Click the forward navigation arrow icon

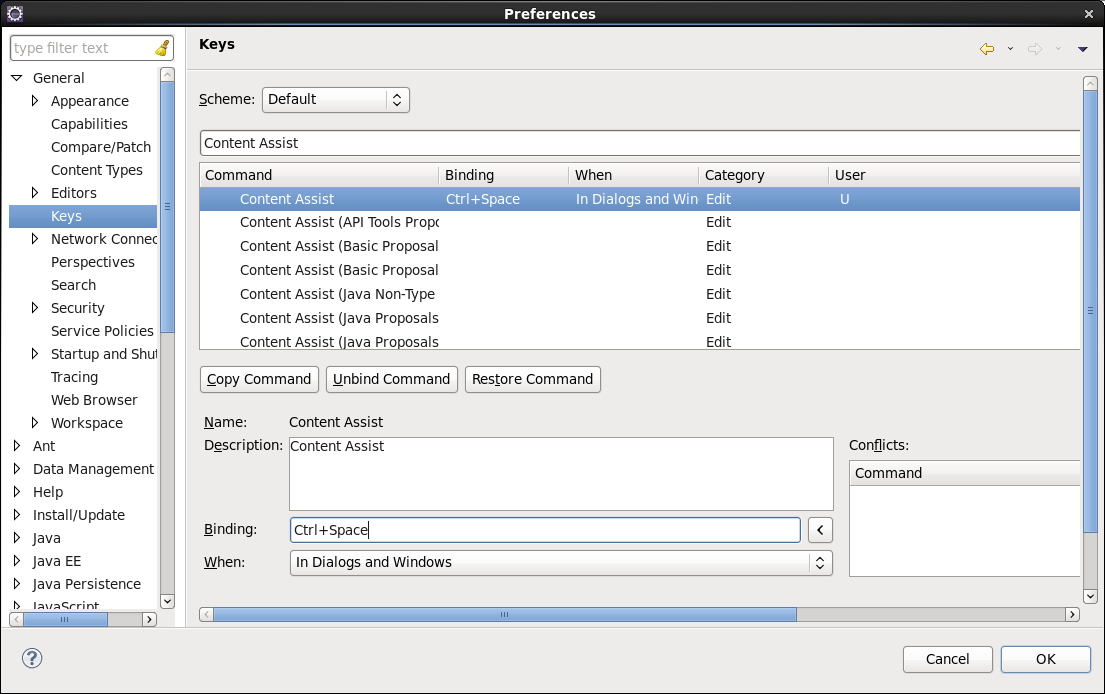tap(1035, 49)
